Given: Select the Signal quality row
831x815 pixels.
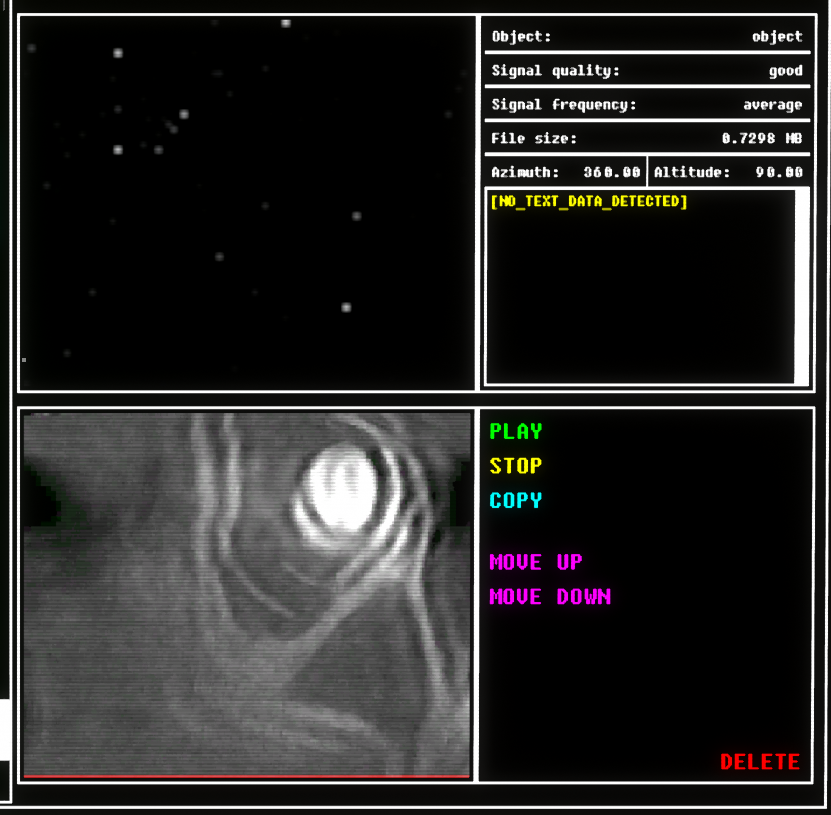Looking at the screenshot, I should click(646, 71).
